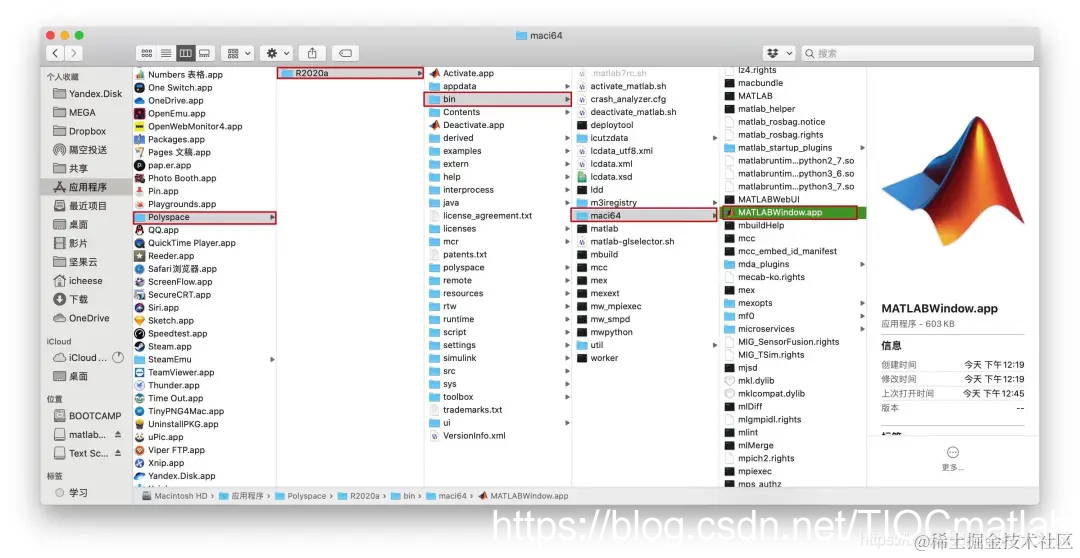Click Macintosh HD in the path bar
The height and width of the screenshot is (558, 1080).
(x=175, y=496)
